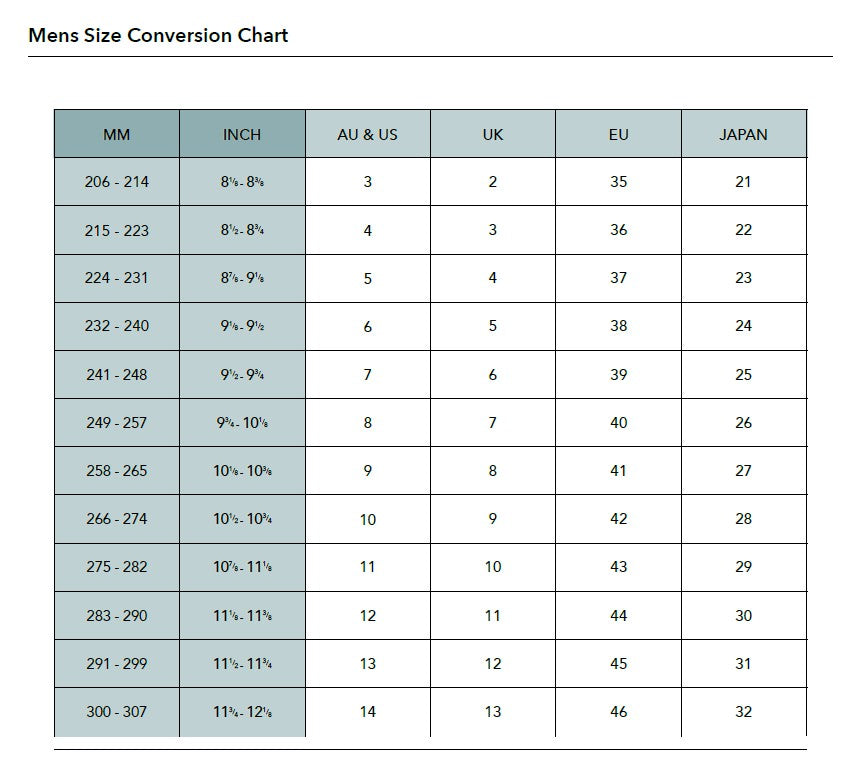856x783 pixels.
Task: Click the MM column header
Action: tap(116, 134)
